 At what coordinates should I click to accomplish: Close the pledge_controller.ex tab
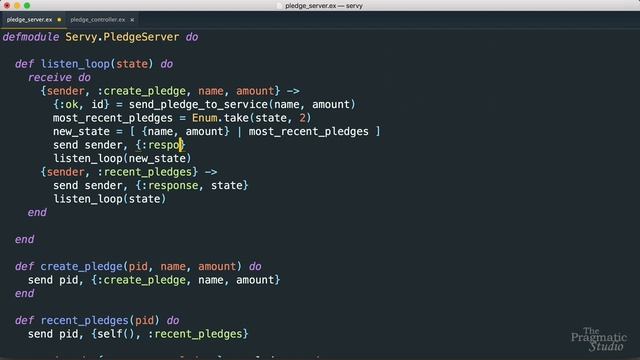click(x=132, y=20)
